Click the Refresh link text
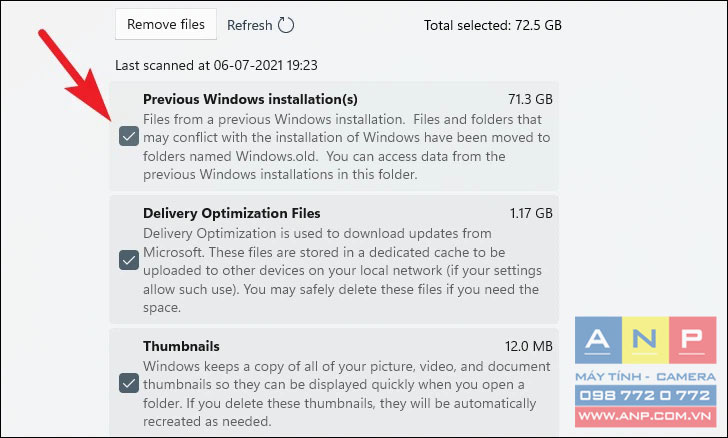The height and width of the screenshot is (438, 728). [249, 25]
